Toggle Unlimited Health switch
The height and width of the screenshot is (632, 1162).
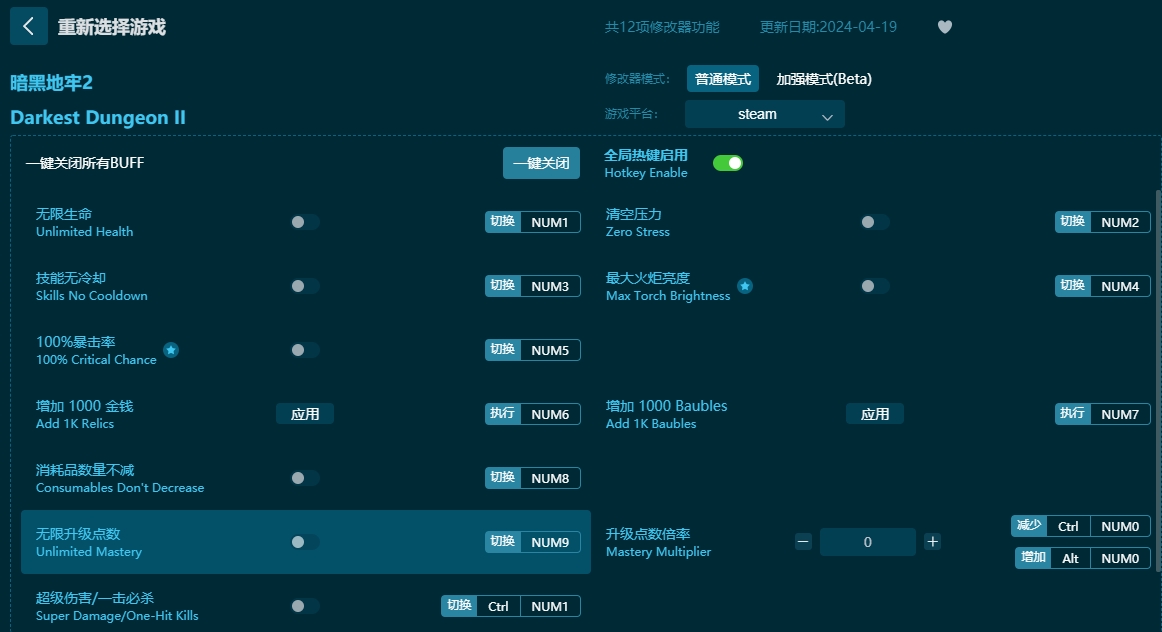305,222
